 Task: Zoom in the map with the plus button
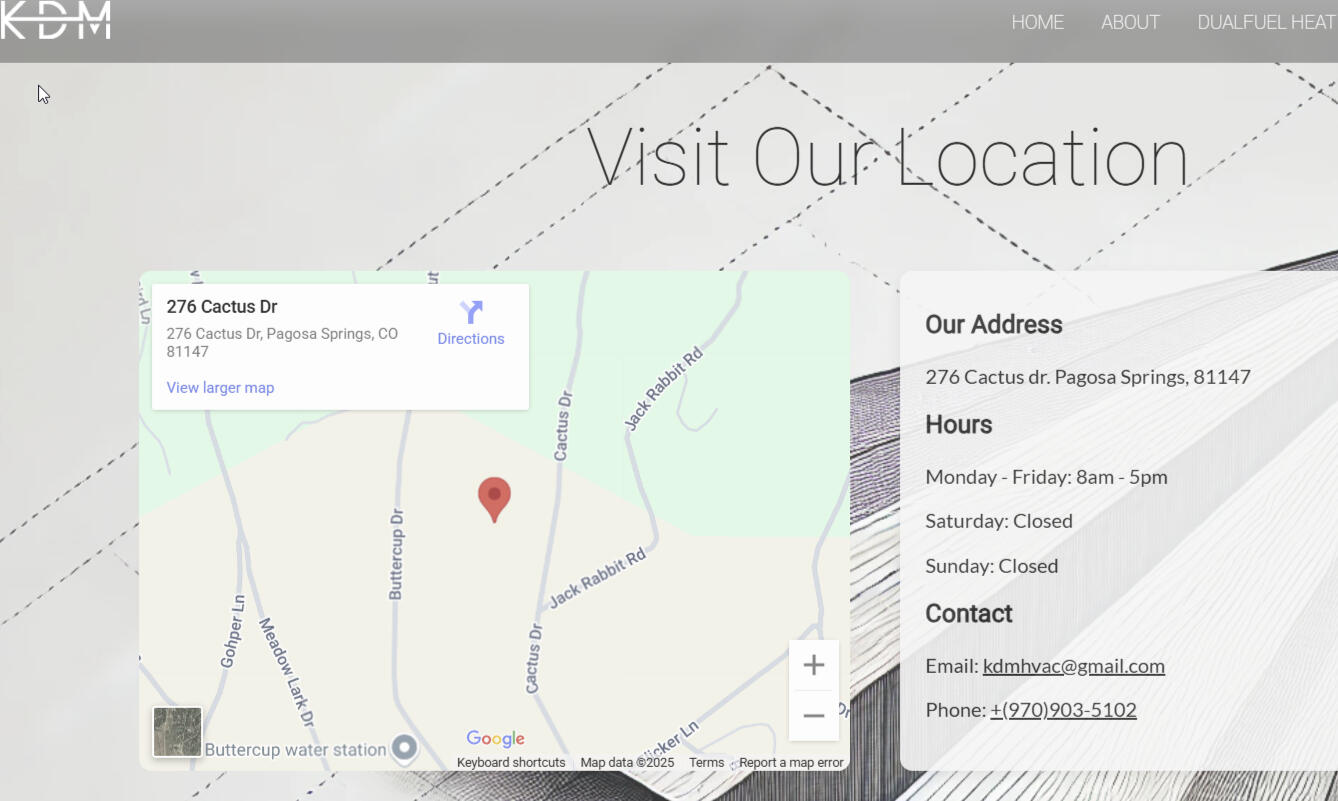click(x=813, y=665)
